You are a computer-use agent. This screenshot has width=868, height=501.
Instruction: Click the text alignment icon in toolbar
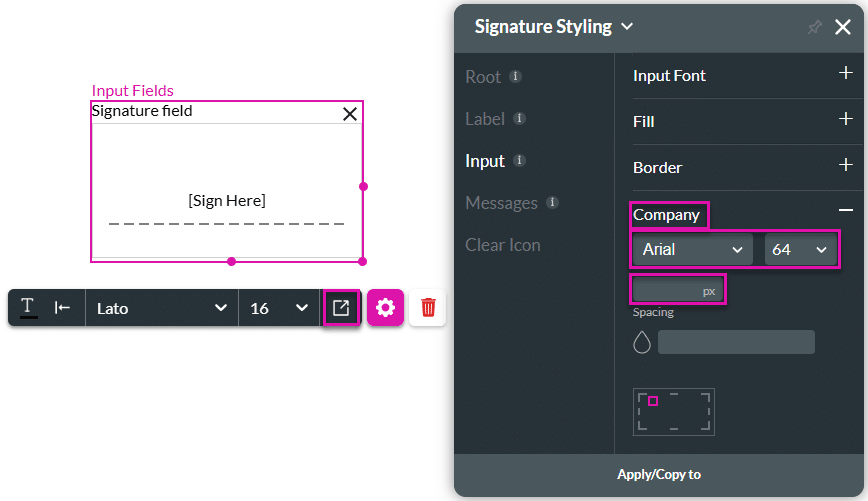62,308
